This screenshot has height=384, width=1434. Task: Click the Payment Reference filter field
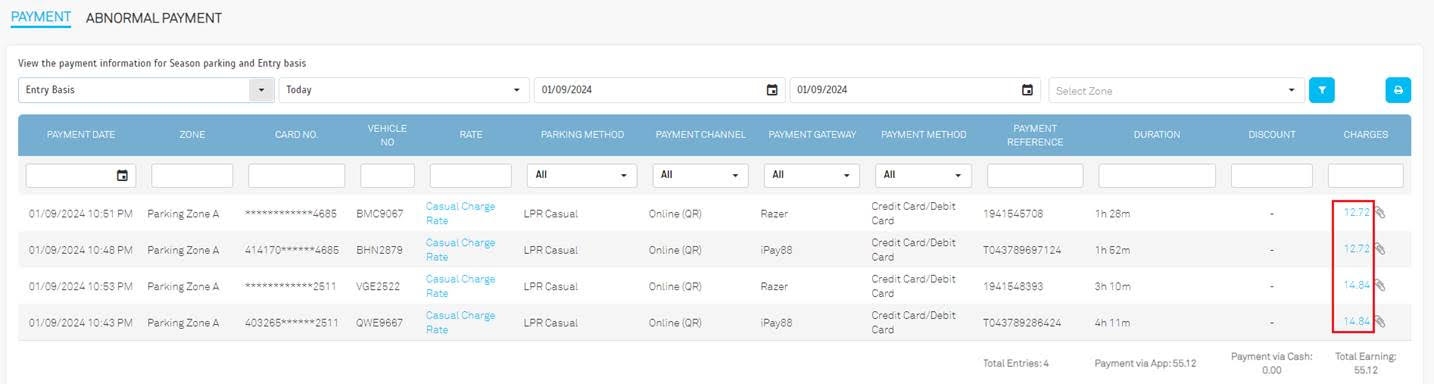[1035, 175]
